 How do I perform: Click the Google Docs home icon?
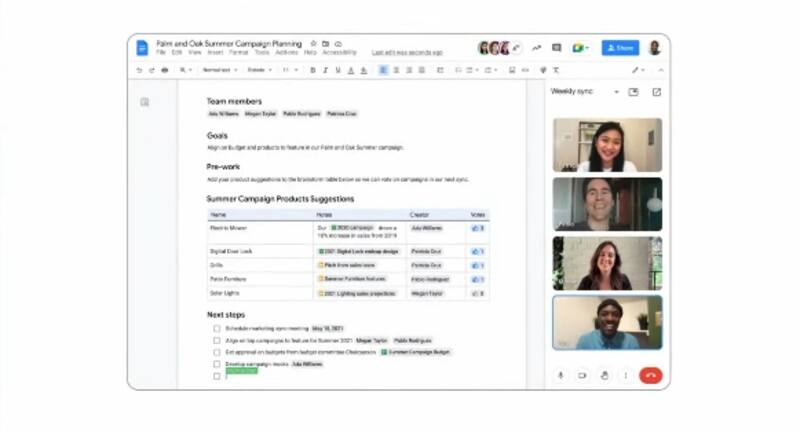tap(142, 48)
